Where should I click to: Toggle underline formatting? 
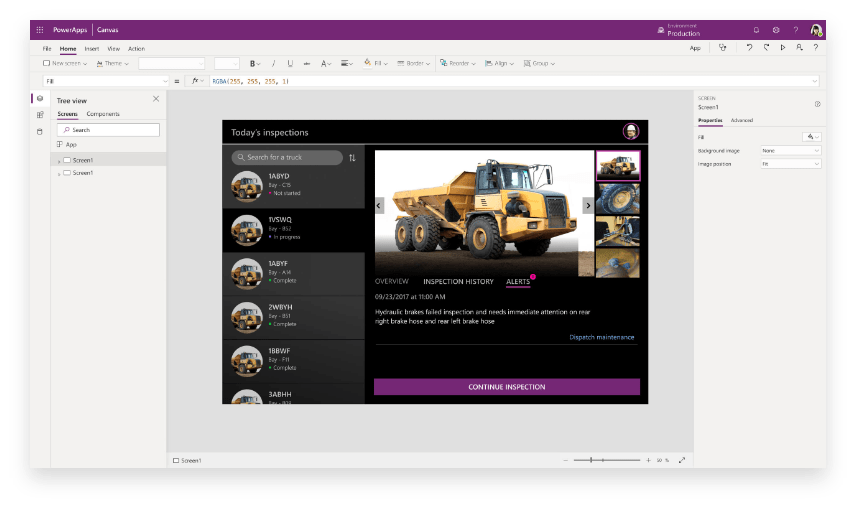pyautogui.click(x=290, y=64)
